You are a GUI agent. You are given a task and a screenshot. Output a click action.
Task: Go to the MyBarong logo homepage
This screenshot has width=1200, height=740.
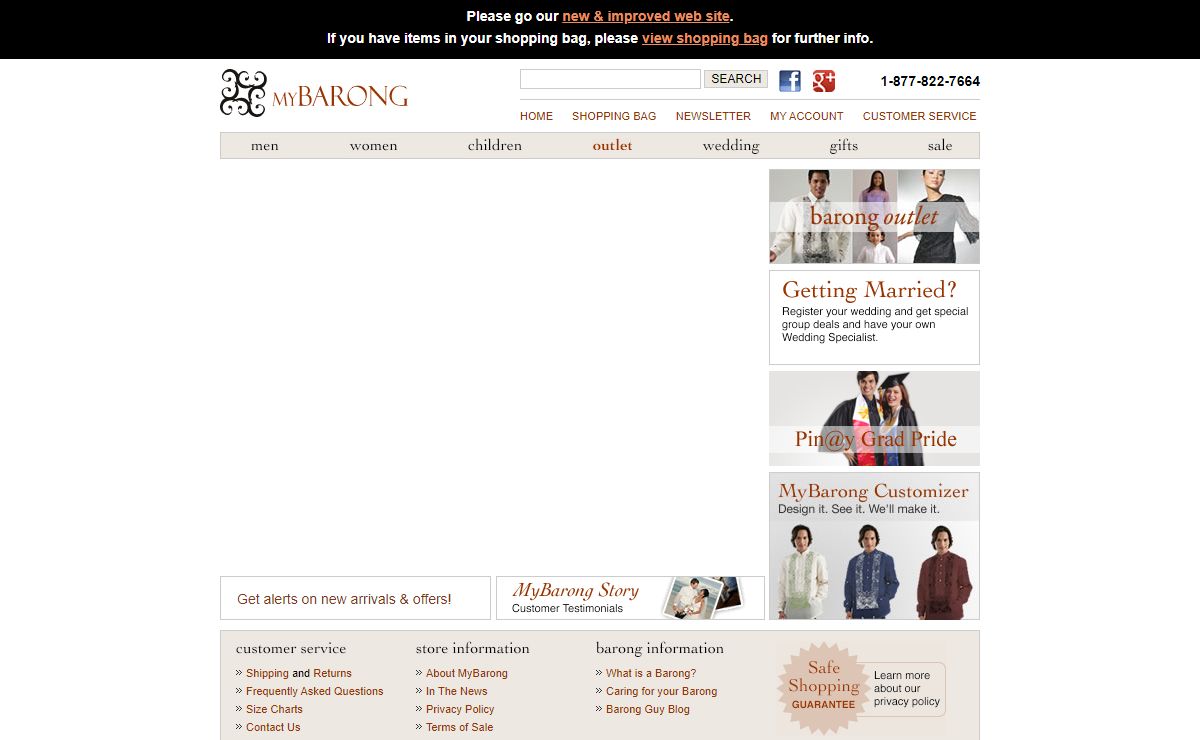point(314,93)
